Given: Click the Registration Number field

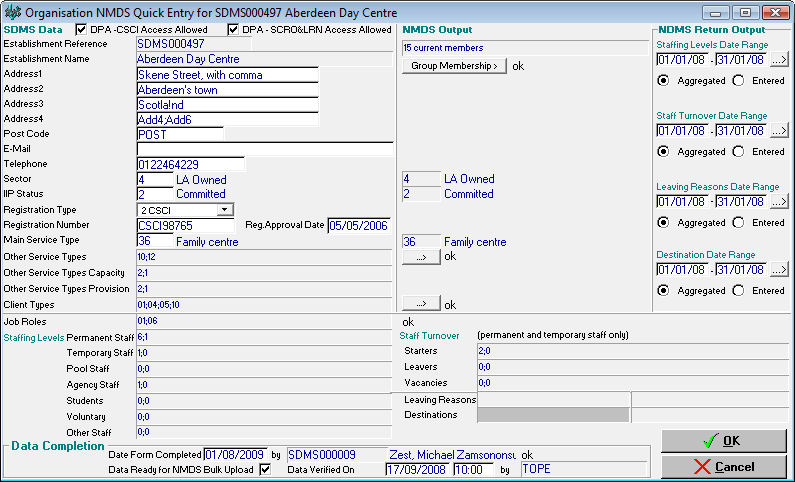Looking at the screenshot, I should (x=186, y=226).
